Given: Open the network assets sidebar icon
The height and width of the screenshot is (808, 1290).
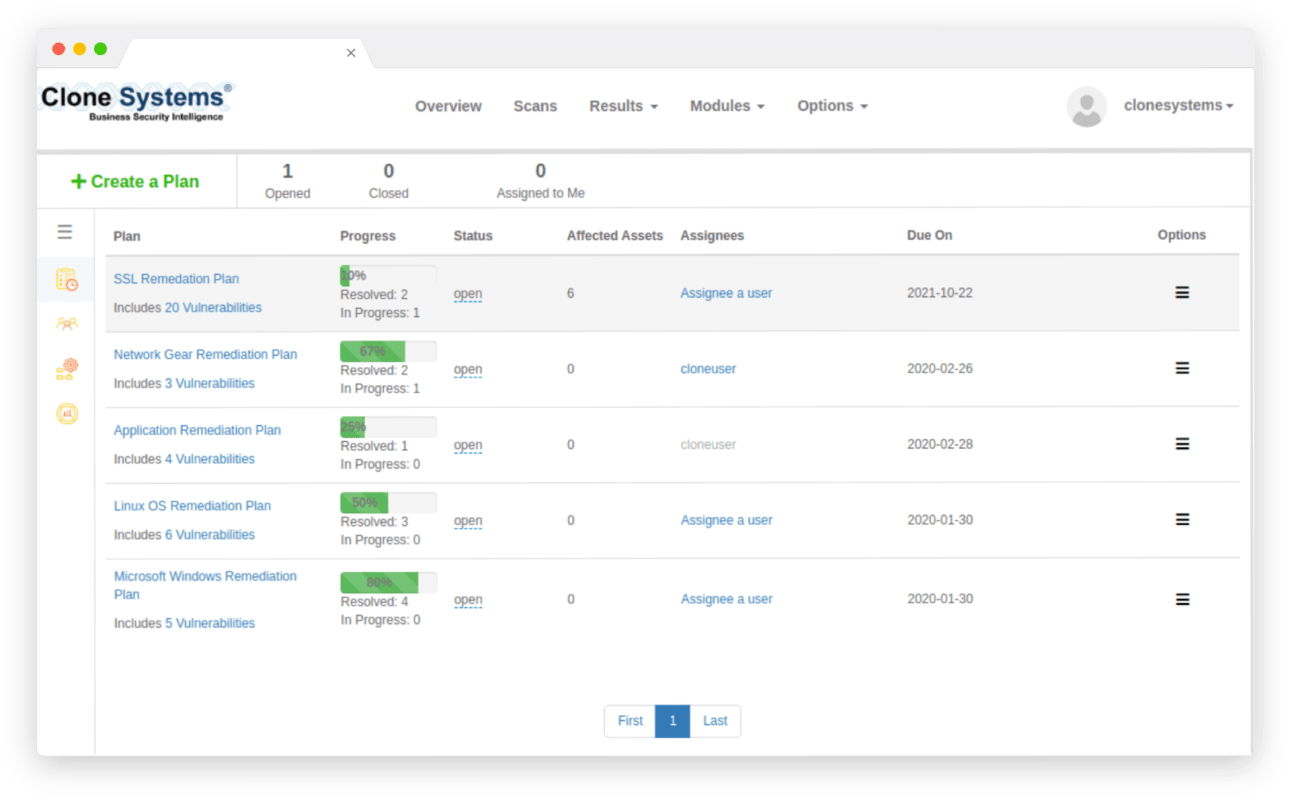Looking at the screenshot, I should [67, 369].
